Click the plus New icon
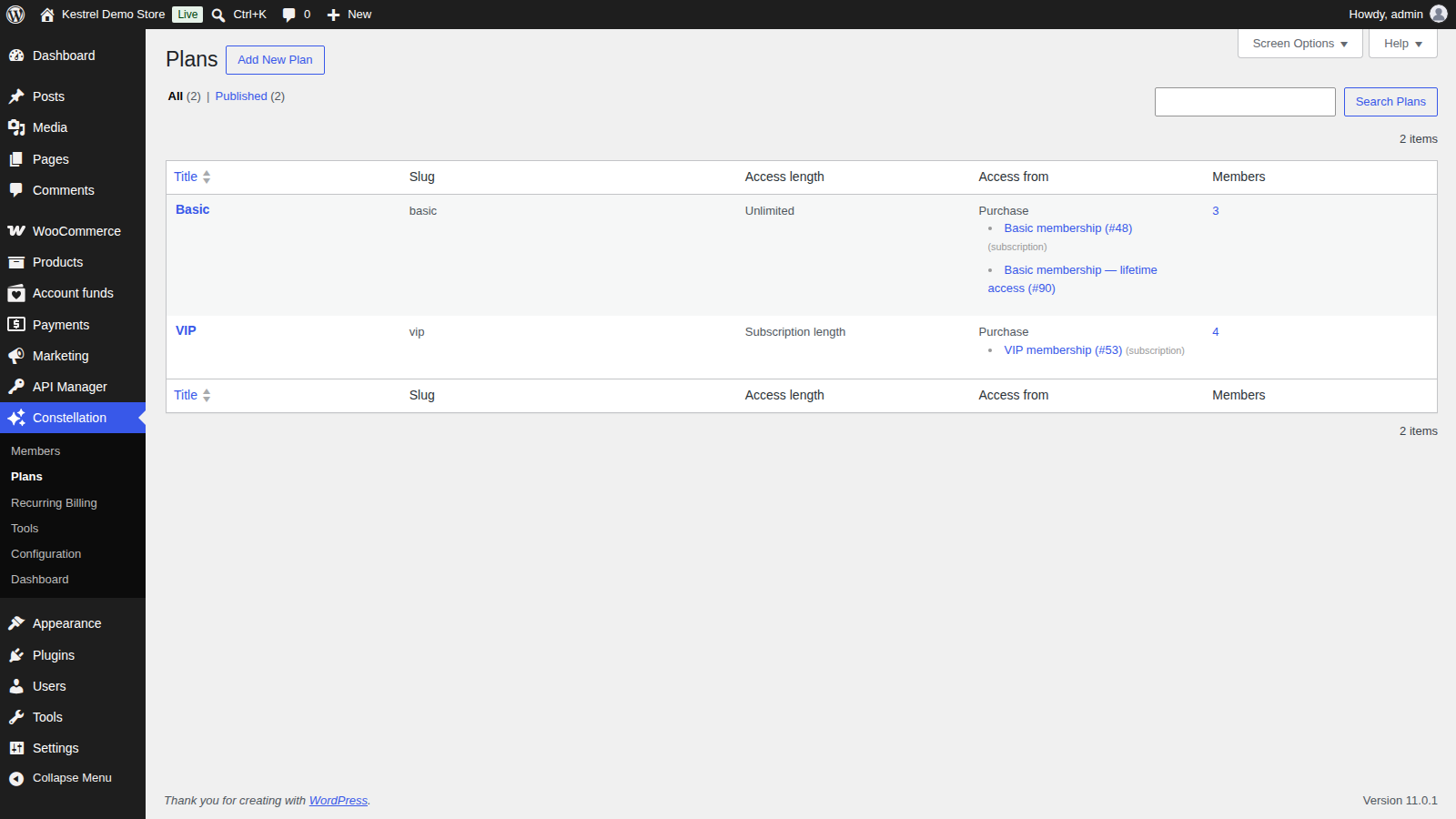1456x819 pixels. pos(333,15)
